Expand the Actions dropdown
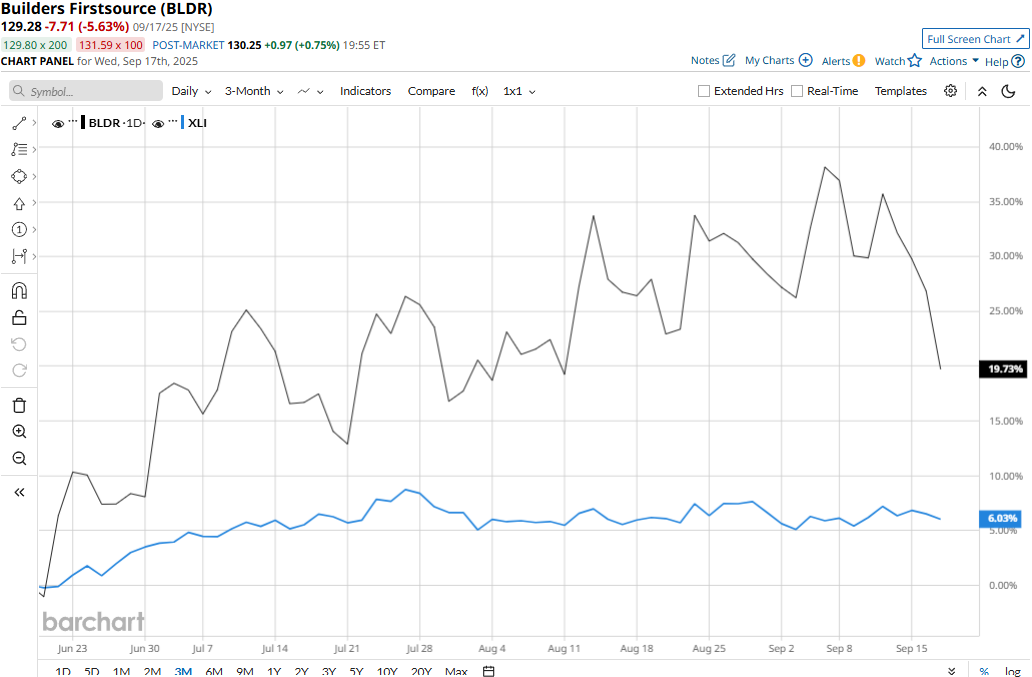Screen dimensions: 1032x677 (954, 61)
